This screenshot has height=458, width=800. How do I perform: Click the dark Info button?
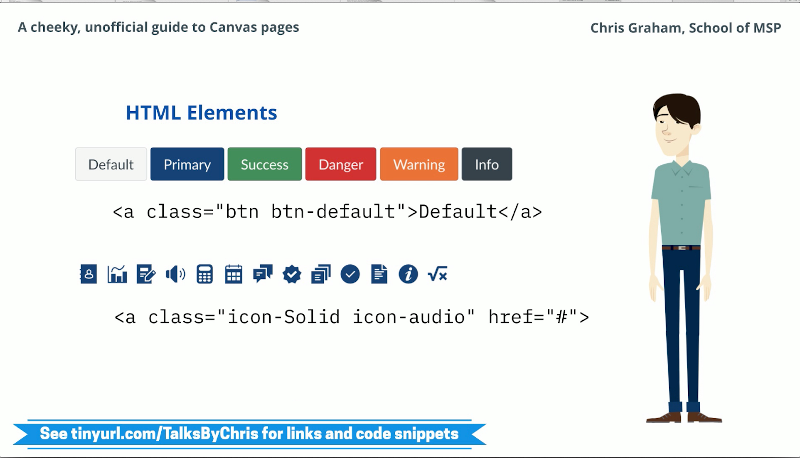pyautogui.click(x=487, y=165)
